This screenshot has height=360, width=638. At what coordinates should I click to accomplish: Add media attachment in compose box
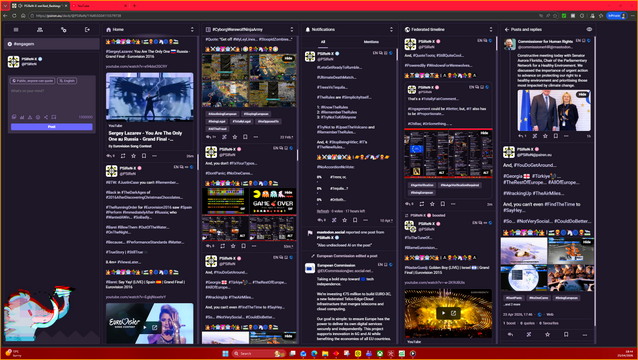[14, 117]
